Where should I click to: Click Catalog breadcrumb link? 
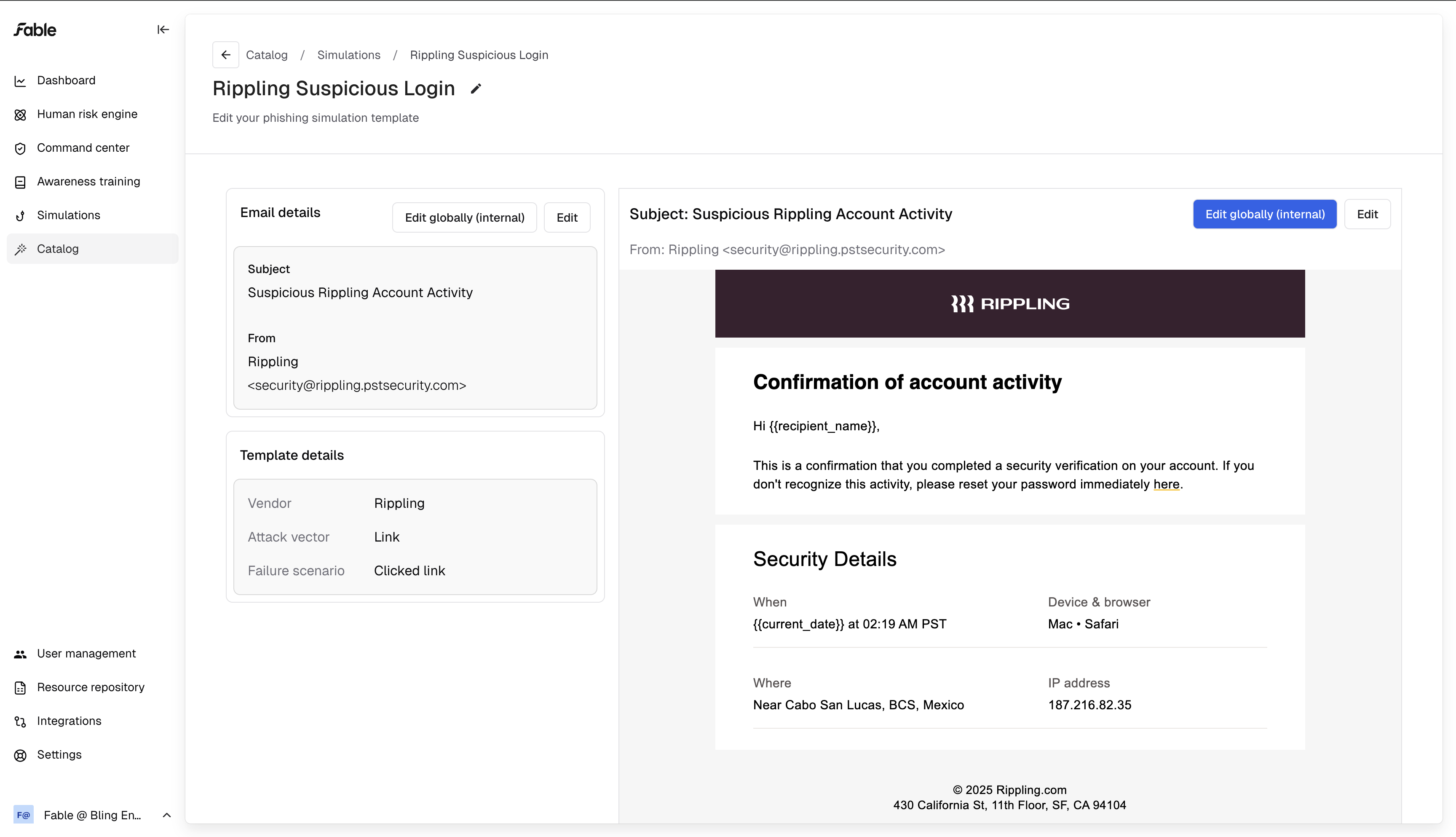(x=267, y=55)
